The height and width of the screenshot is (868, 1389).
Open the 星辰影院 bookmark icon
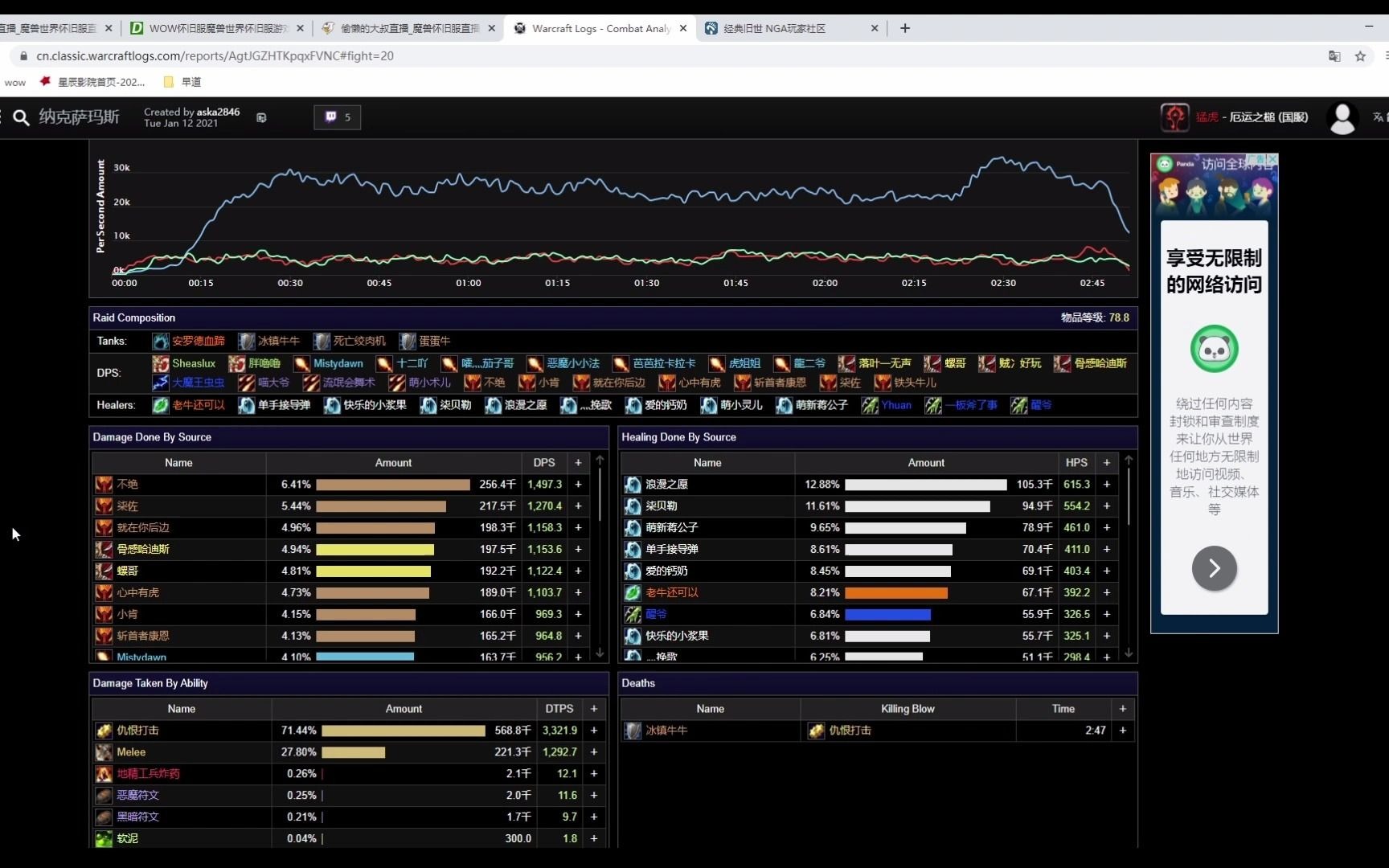(45, 81)
